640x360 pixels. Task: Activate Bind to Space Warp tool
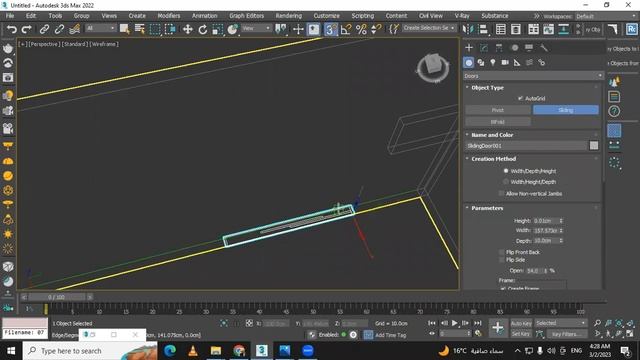click(74, 29)
